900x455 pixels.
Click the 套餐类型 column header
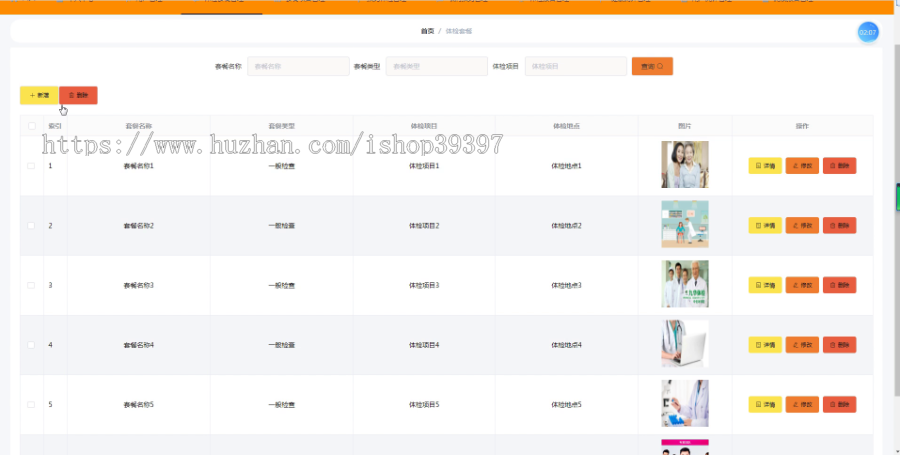pyautogui.click(x=281, y=126)
